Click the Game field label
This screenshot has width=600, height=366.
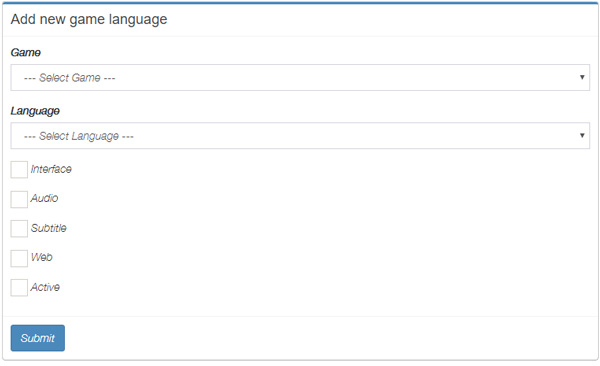(26, 52)
